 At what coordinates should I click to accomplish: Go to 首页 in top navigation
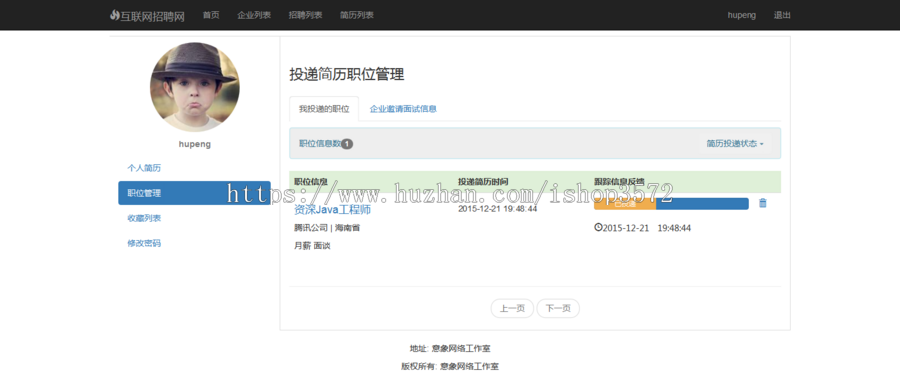(x=211, y=15)
